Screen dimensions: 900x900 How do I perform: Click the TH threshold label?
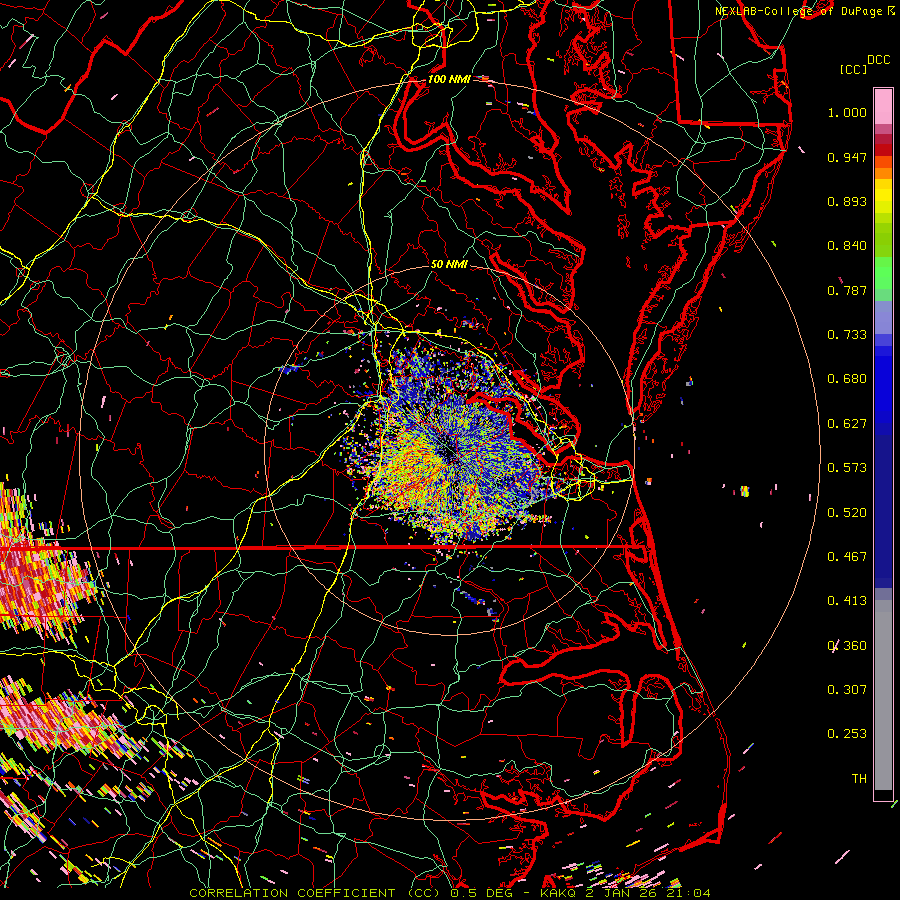(x=859, y=779)
